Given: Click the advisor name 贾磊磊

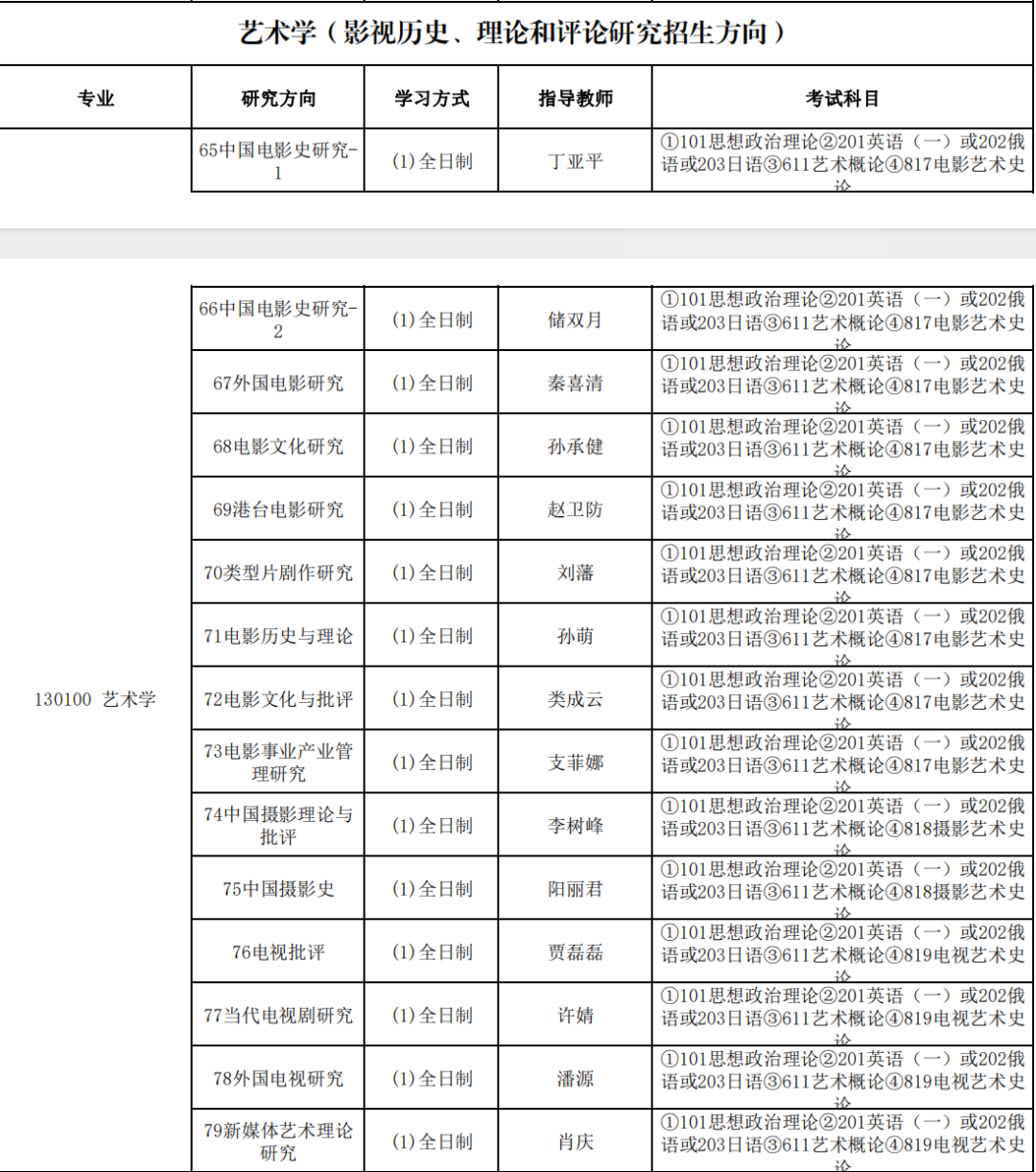Looking at the screenshot, I should (x=576, y=952).
